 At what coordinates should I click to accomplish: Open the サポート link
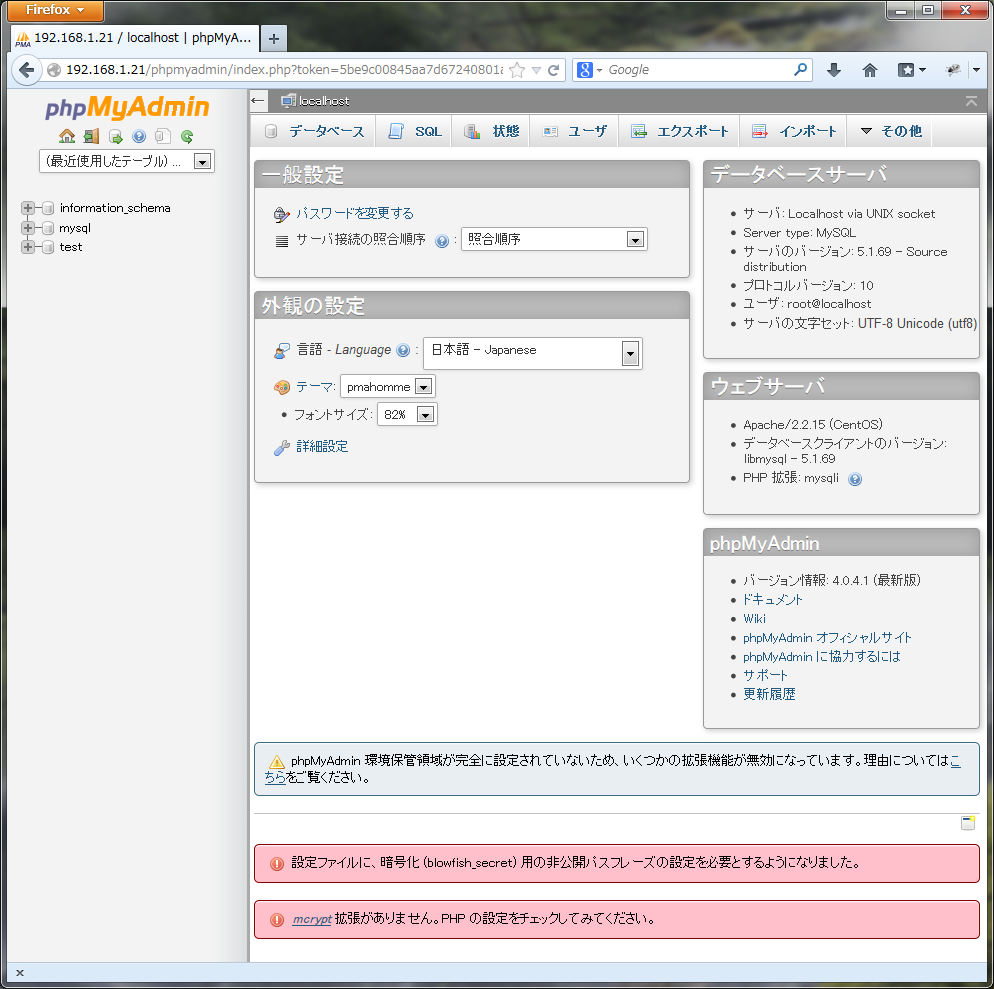(x=765, y=676)
